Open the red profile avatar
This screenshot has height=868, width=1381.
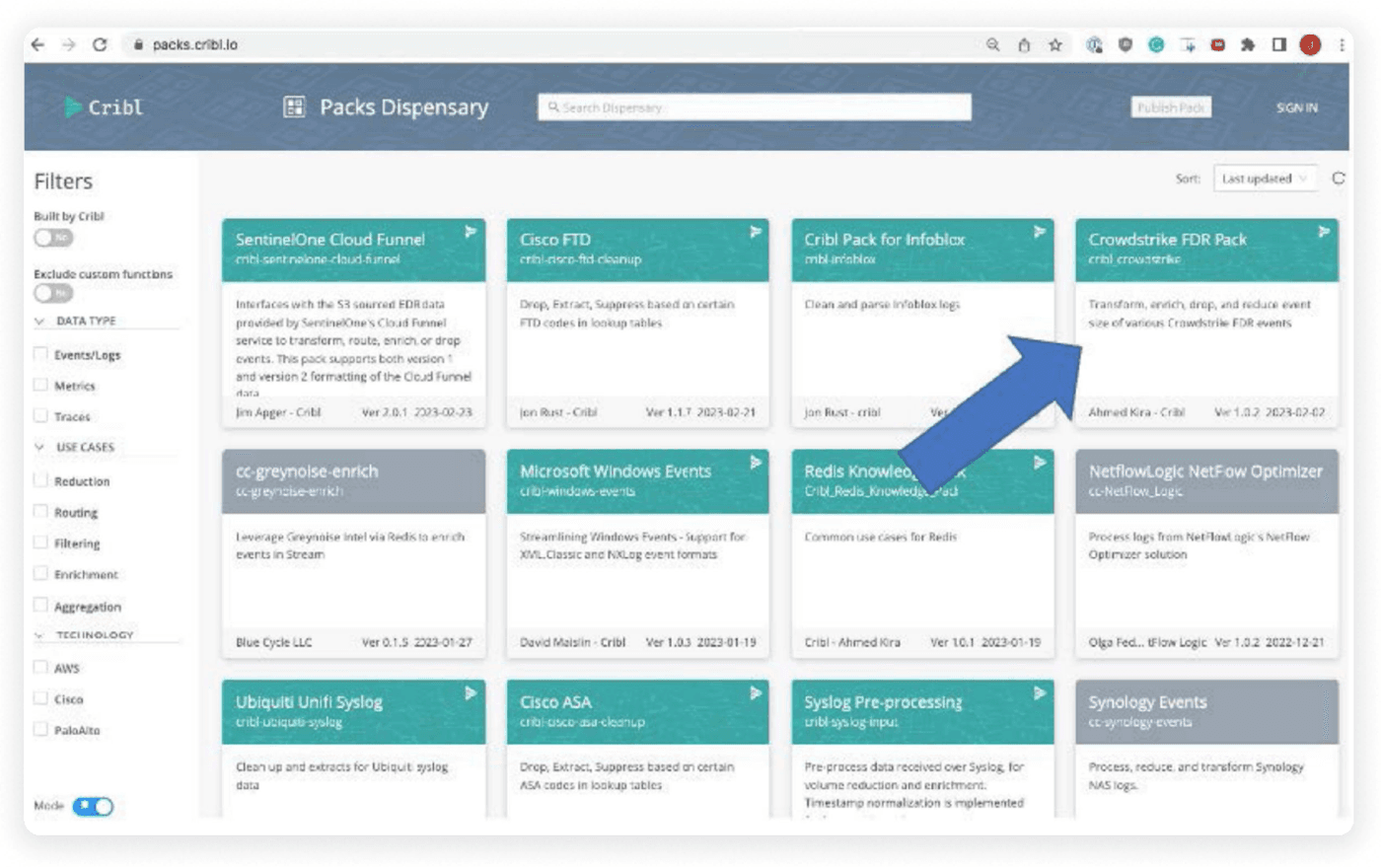1310,44
